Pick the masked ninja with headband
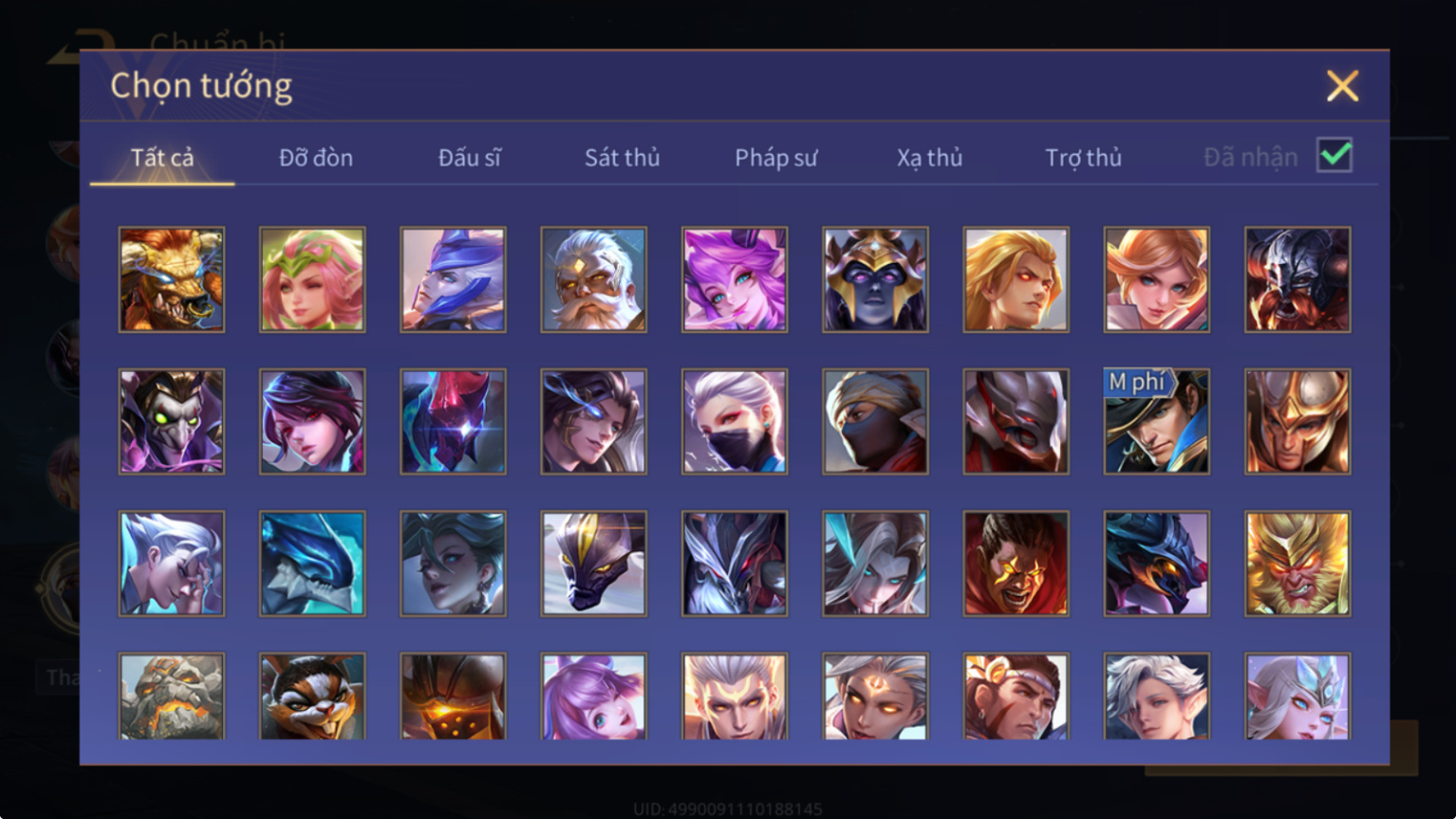Screen dimensions: 1456x819 (x=875, y=421)
